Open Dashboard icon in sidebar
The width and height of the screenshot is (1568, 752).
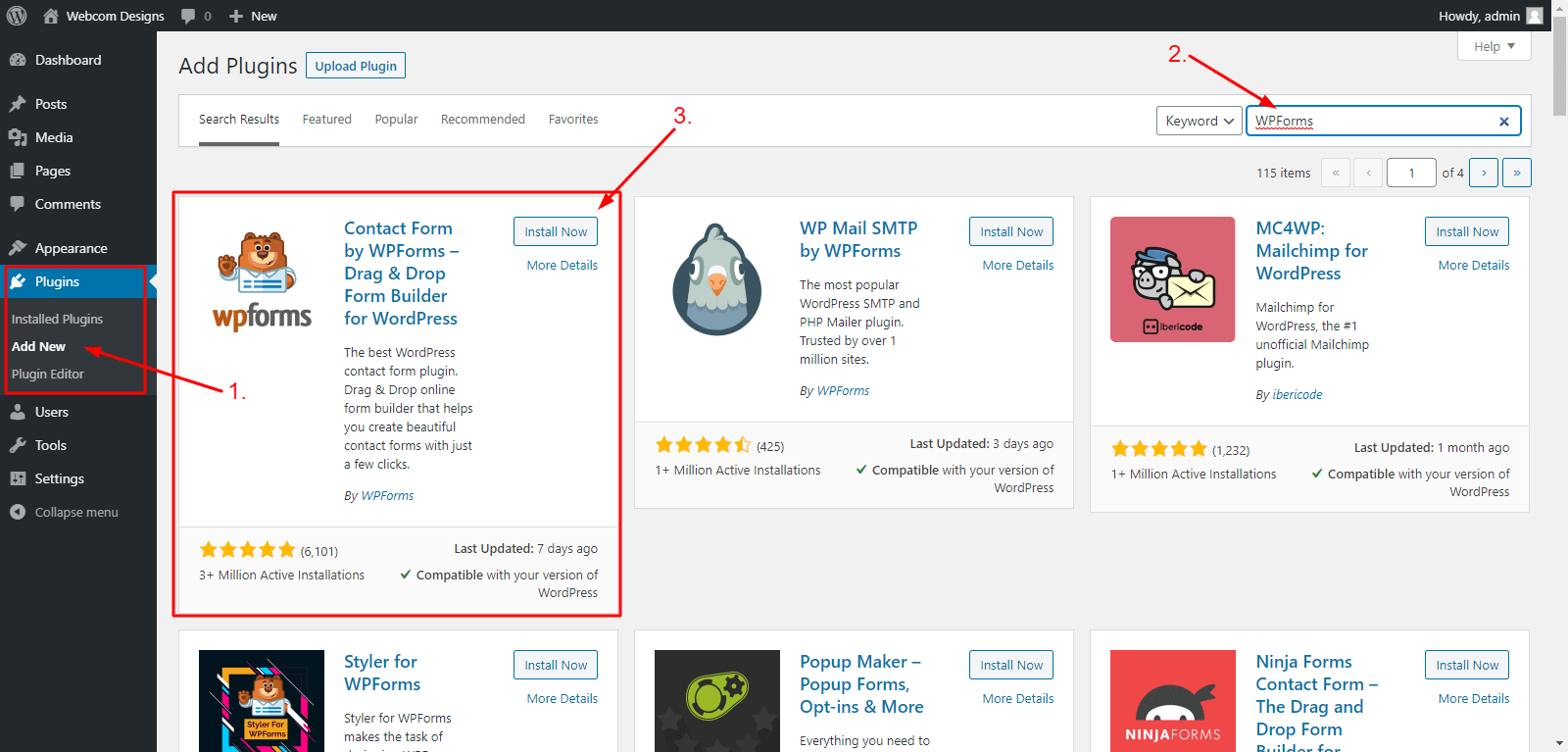point(18,60)
